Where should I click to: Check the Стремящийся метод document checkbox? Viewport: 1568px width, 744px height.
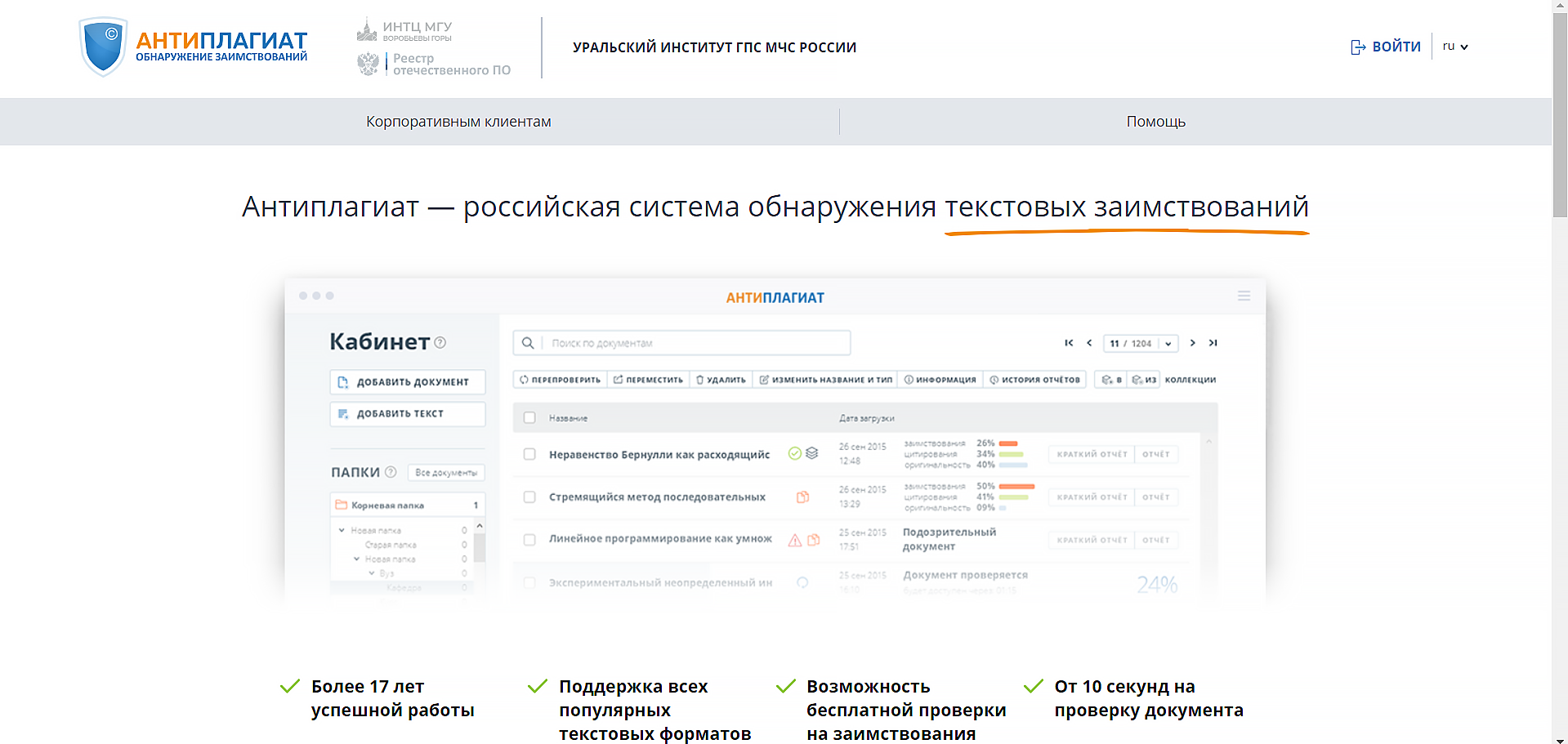click(x=529, y=497)
